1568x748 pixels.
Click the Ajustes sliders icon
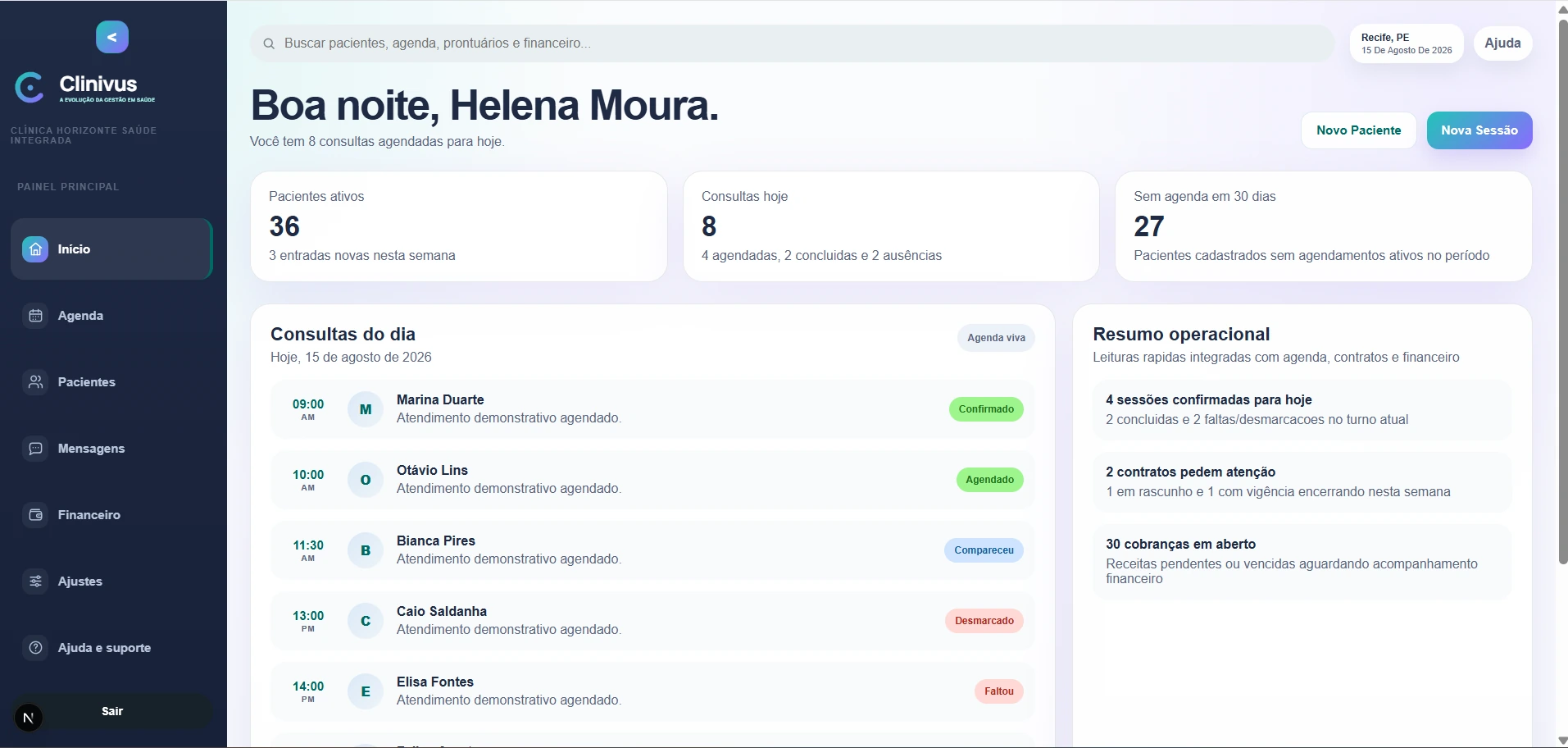tap(35, 582)
